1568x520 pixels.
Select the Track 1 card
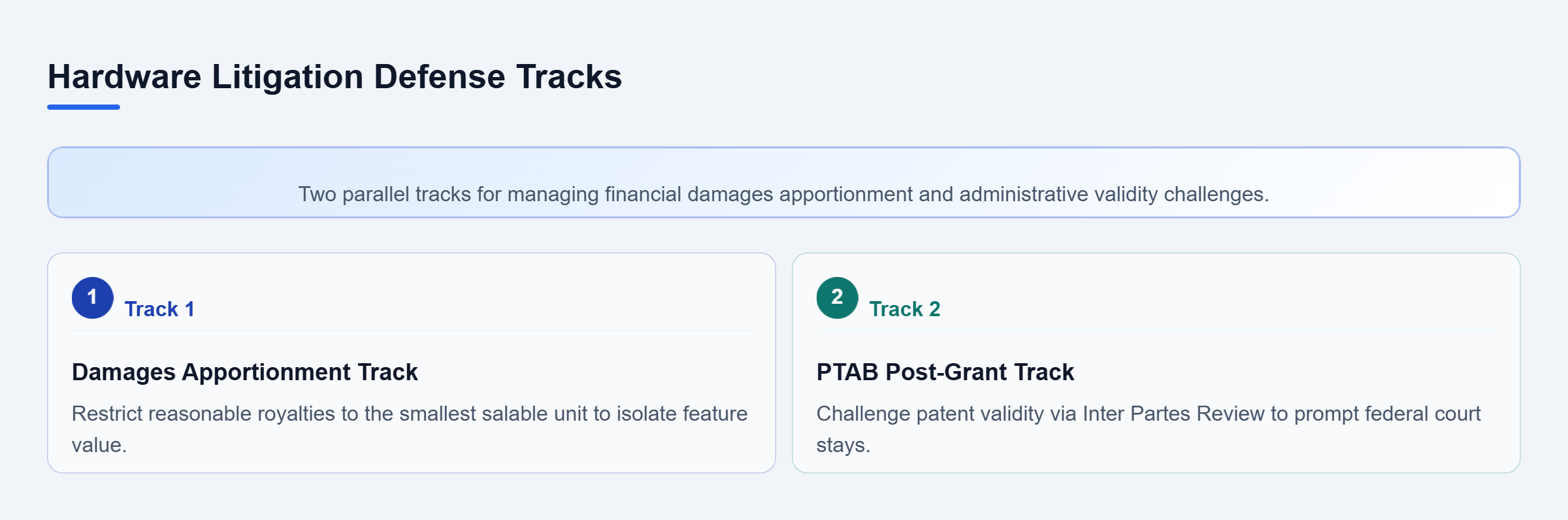point(412,363)
